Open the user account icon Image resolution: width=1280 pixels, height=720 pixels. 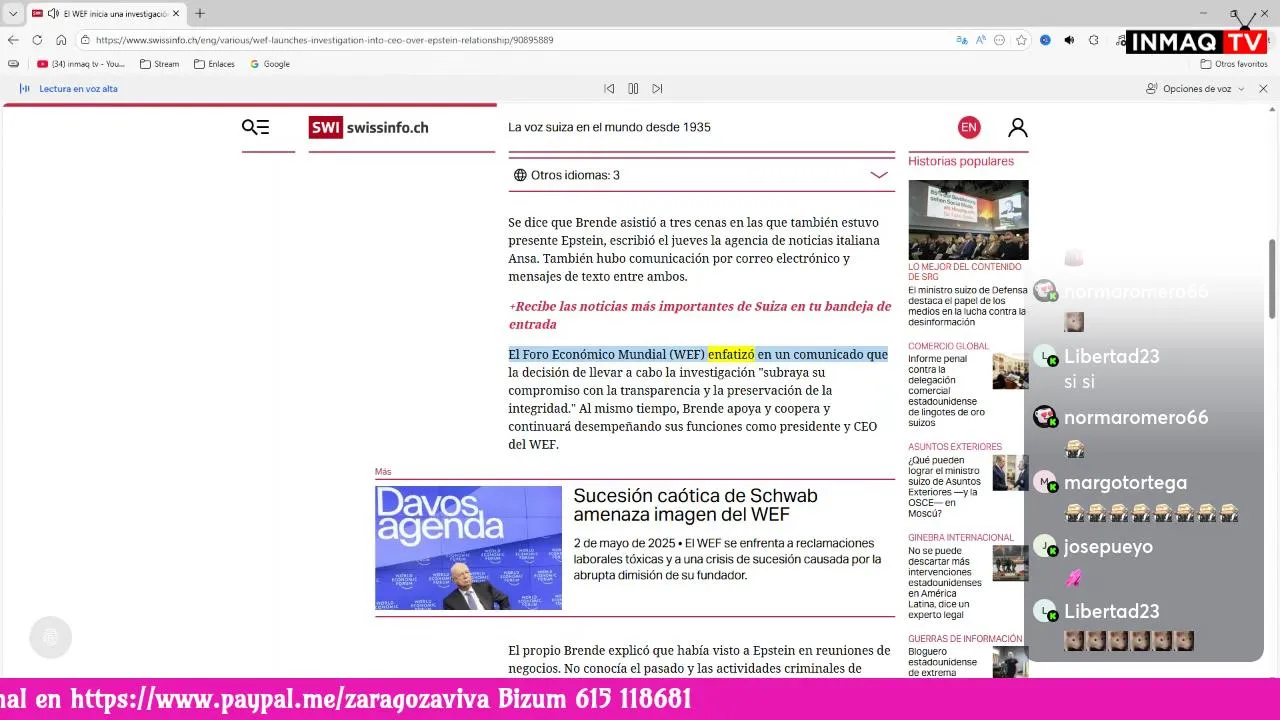(x=1017, y=127)
